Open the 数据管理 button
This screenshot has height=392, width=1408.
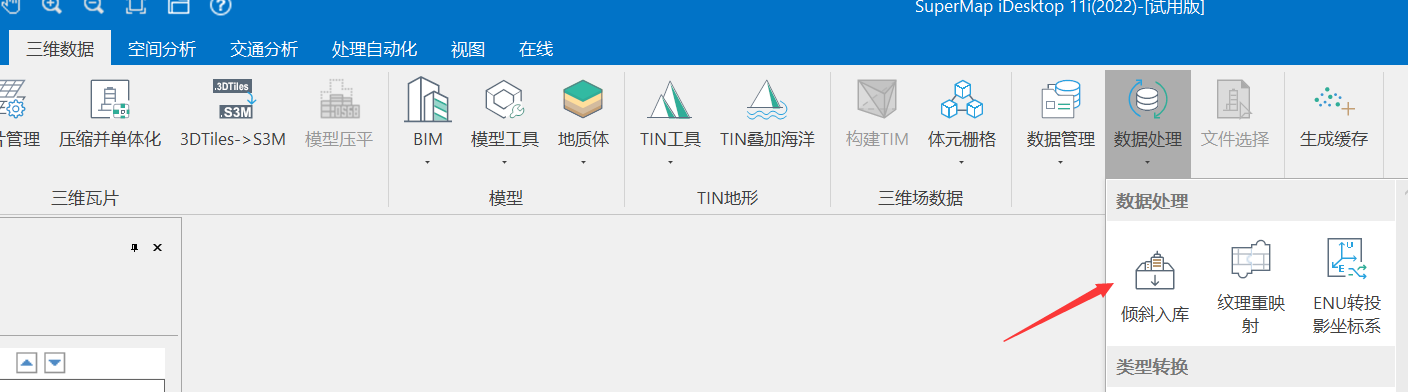pos(1060,113)
